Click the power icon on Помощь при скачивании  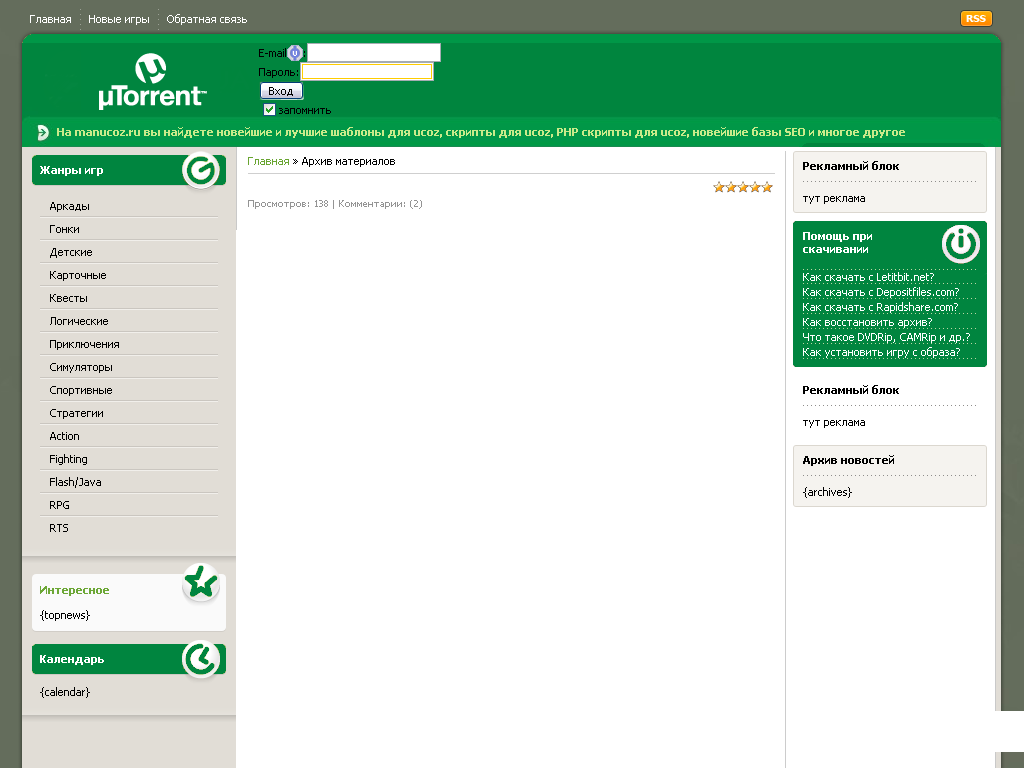tap(961, 244)
